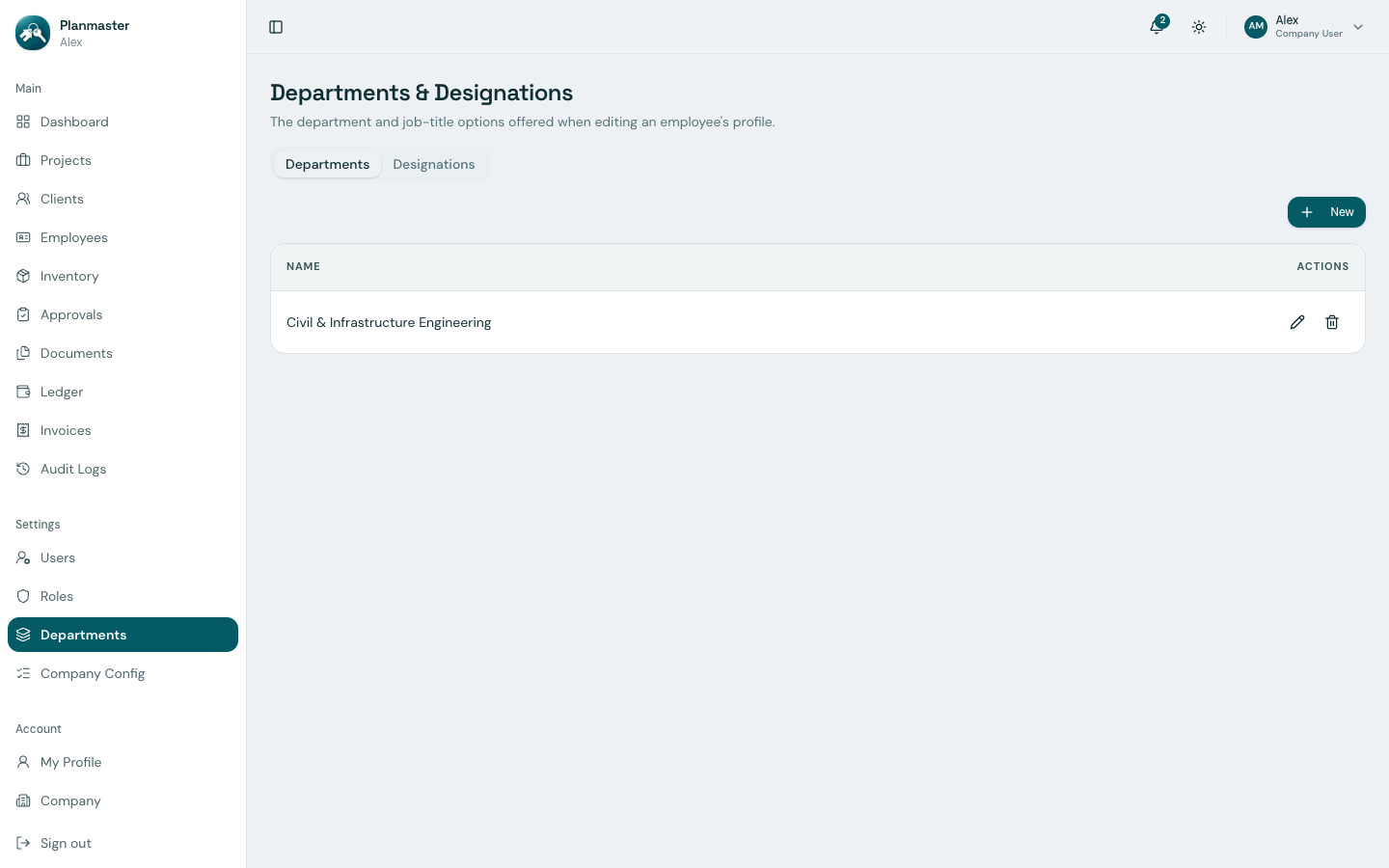The width and height of the screenshot is (1389, 868).
Task: Edit Civil & Infrastructure Engineering with the pencil icon
Action: pyautogui.click(x=1297, y=322)
